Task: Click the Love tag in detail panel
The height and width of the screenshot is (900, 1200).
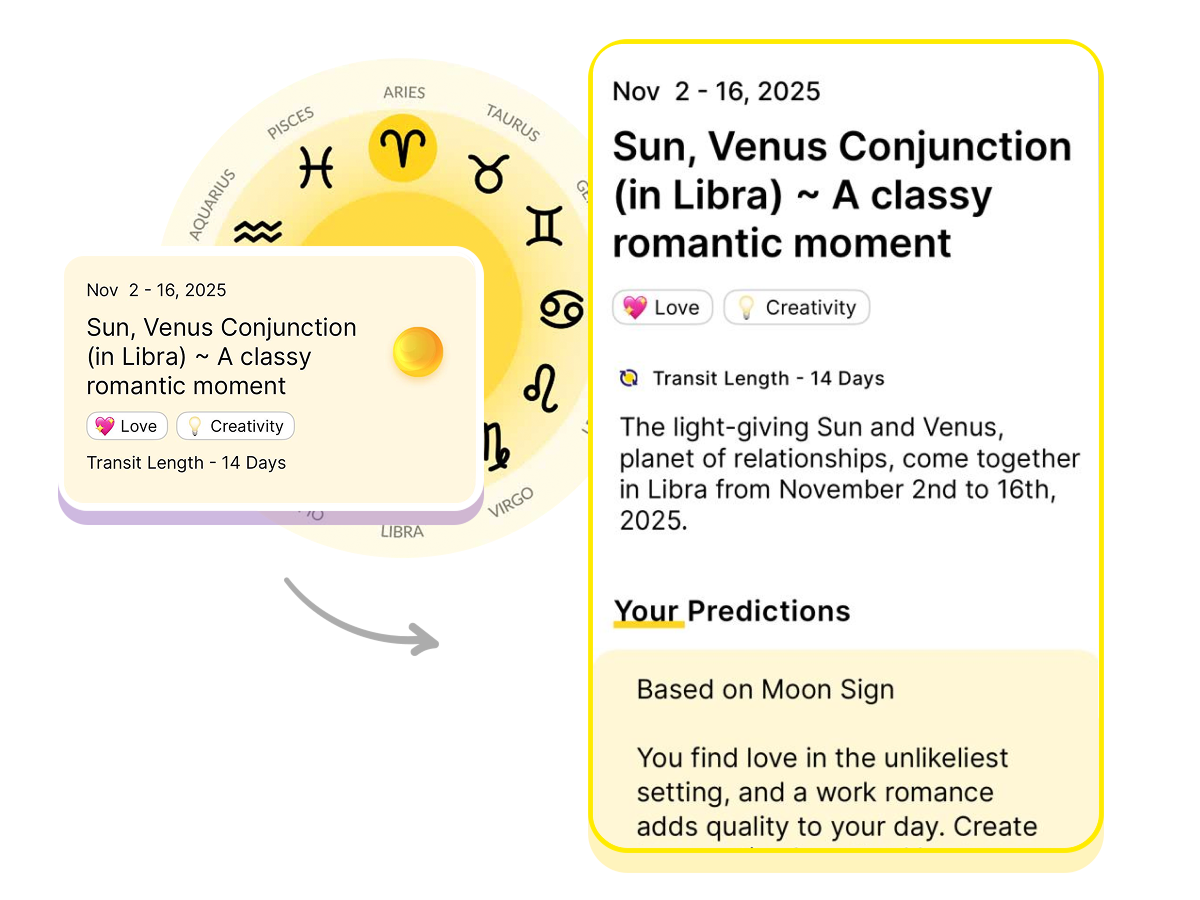Action: click(x=662, y=308)
